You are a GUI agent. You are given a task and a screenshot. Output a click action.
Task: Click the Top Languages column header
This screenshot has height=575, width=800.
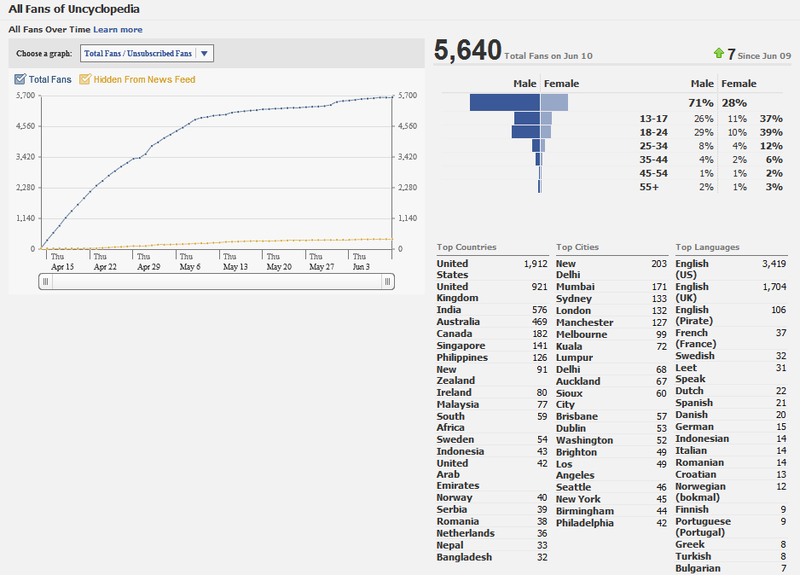click(x=708, y=247)
